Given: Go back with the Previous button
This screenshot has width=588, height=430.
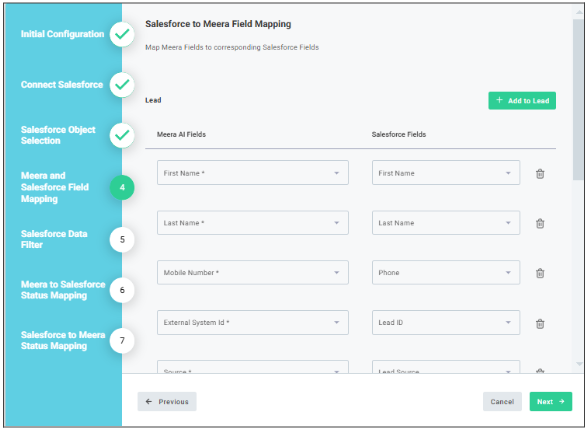Looking at the screenshot, I should click(x=167, y=402).
